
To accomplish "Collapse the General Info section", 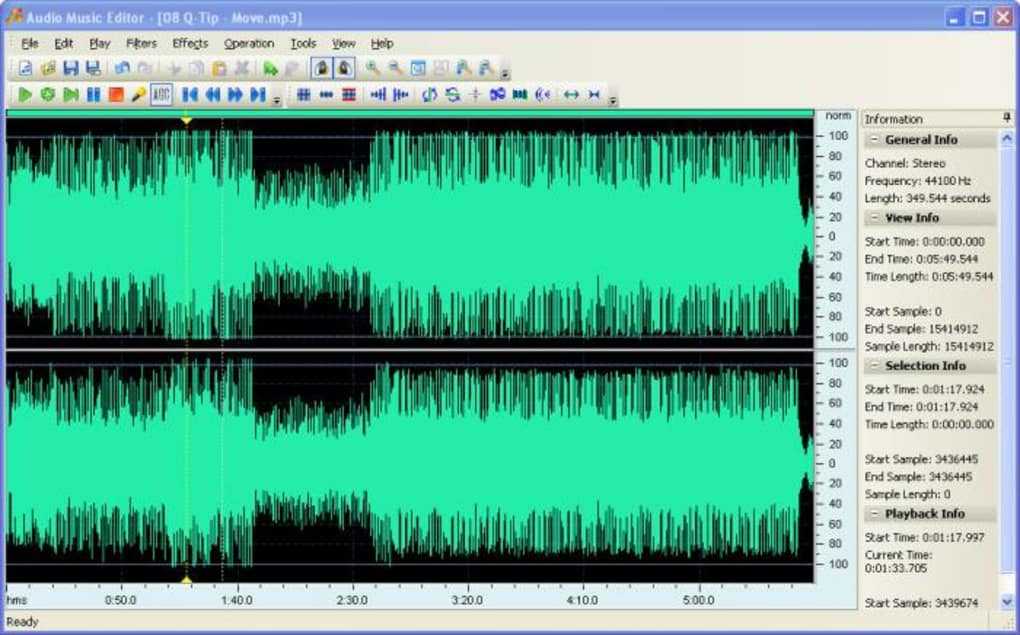I will tap(874, 139).
